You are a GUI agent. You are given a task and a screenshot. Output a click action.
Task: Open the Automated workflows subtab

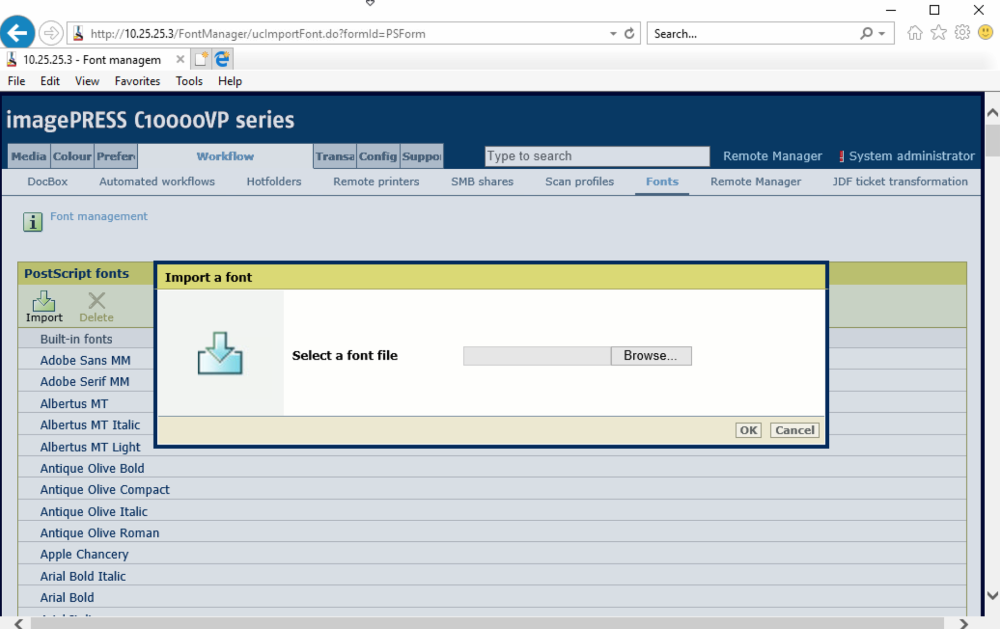pos(157,182)
